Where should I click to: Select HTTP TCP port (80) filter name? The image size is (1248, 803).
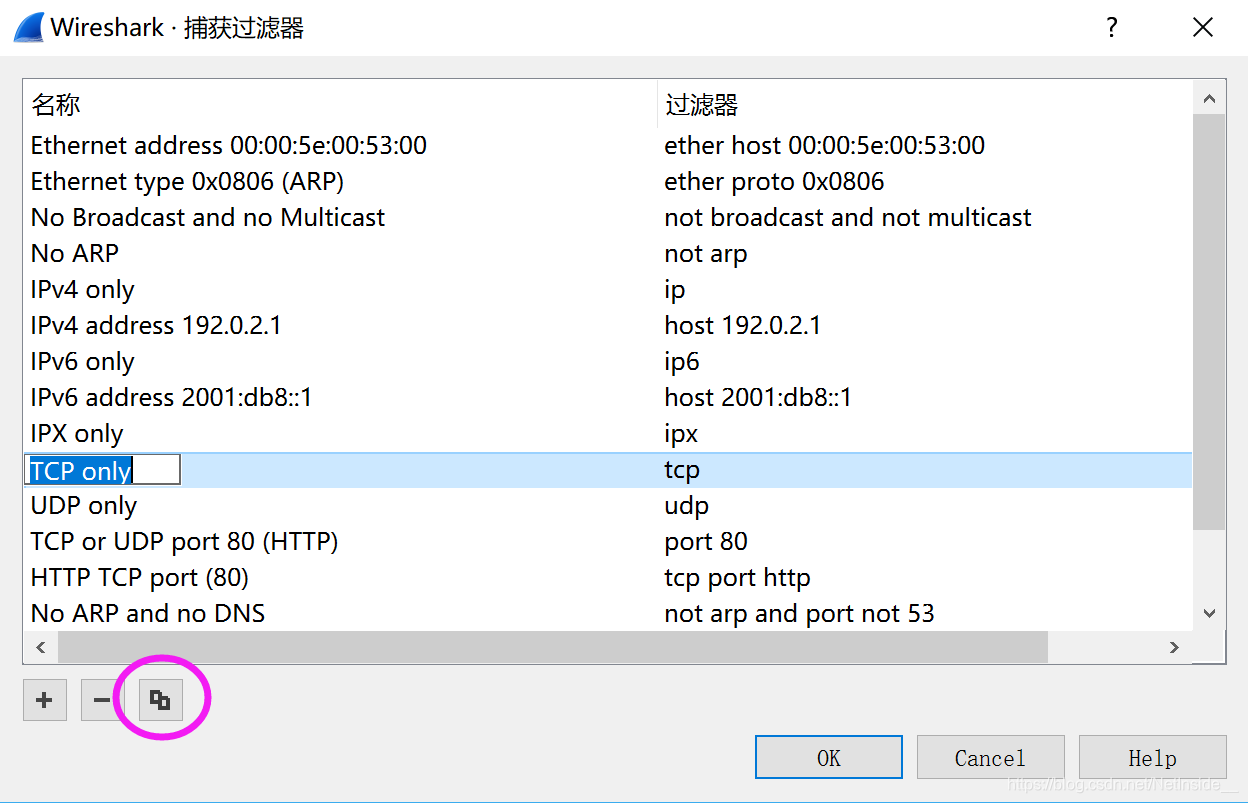140,578
